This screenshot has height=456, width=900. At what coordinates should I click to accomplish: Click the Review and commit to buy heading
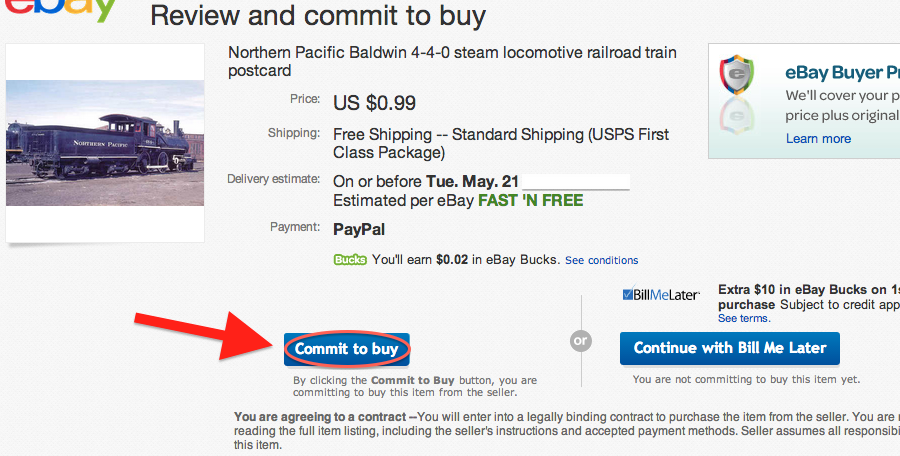[317, 16]
